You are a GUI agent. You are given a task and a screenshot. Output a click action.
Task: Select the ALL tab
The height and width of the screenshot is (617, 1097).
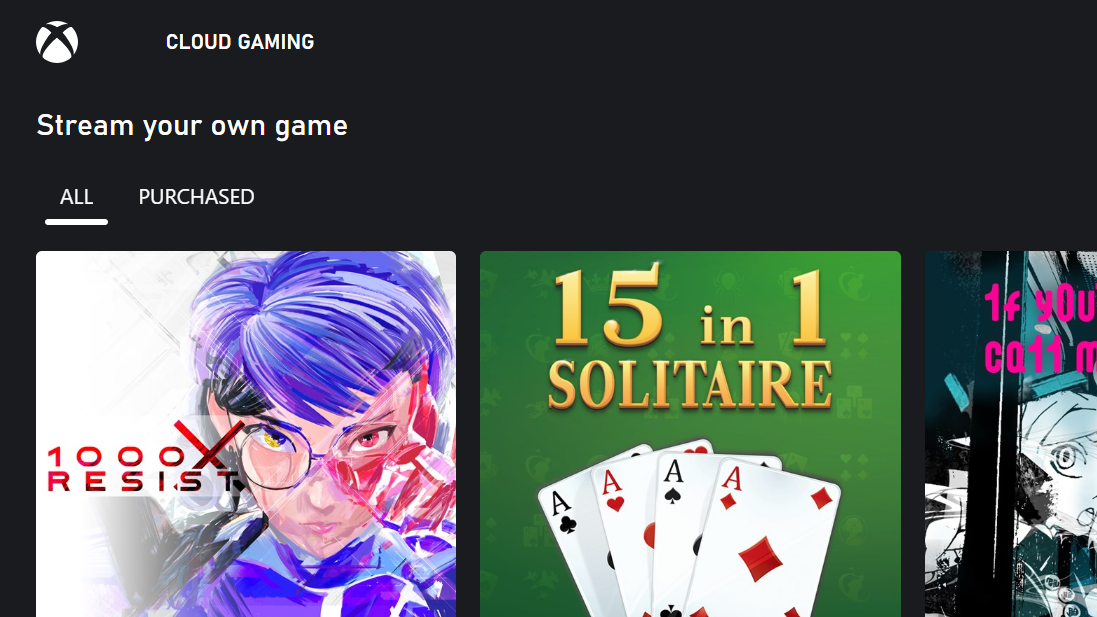tap(76, 197)
